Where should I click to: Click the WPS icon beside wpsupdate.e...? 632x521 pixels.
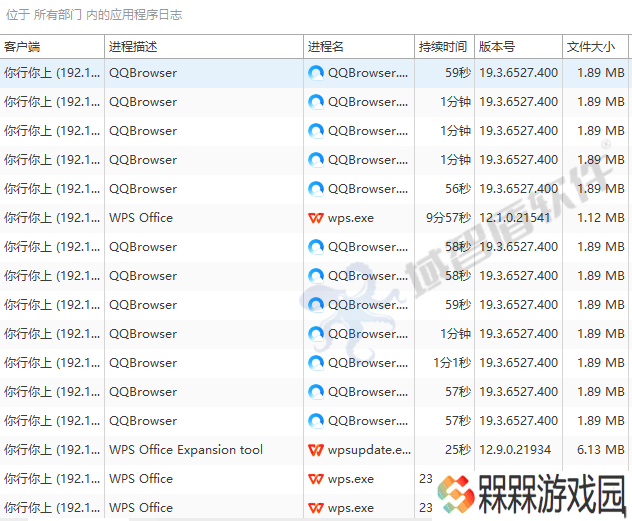point(316,450)
